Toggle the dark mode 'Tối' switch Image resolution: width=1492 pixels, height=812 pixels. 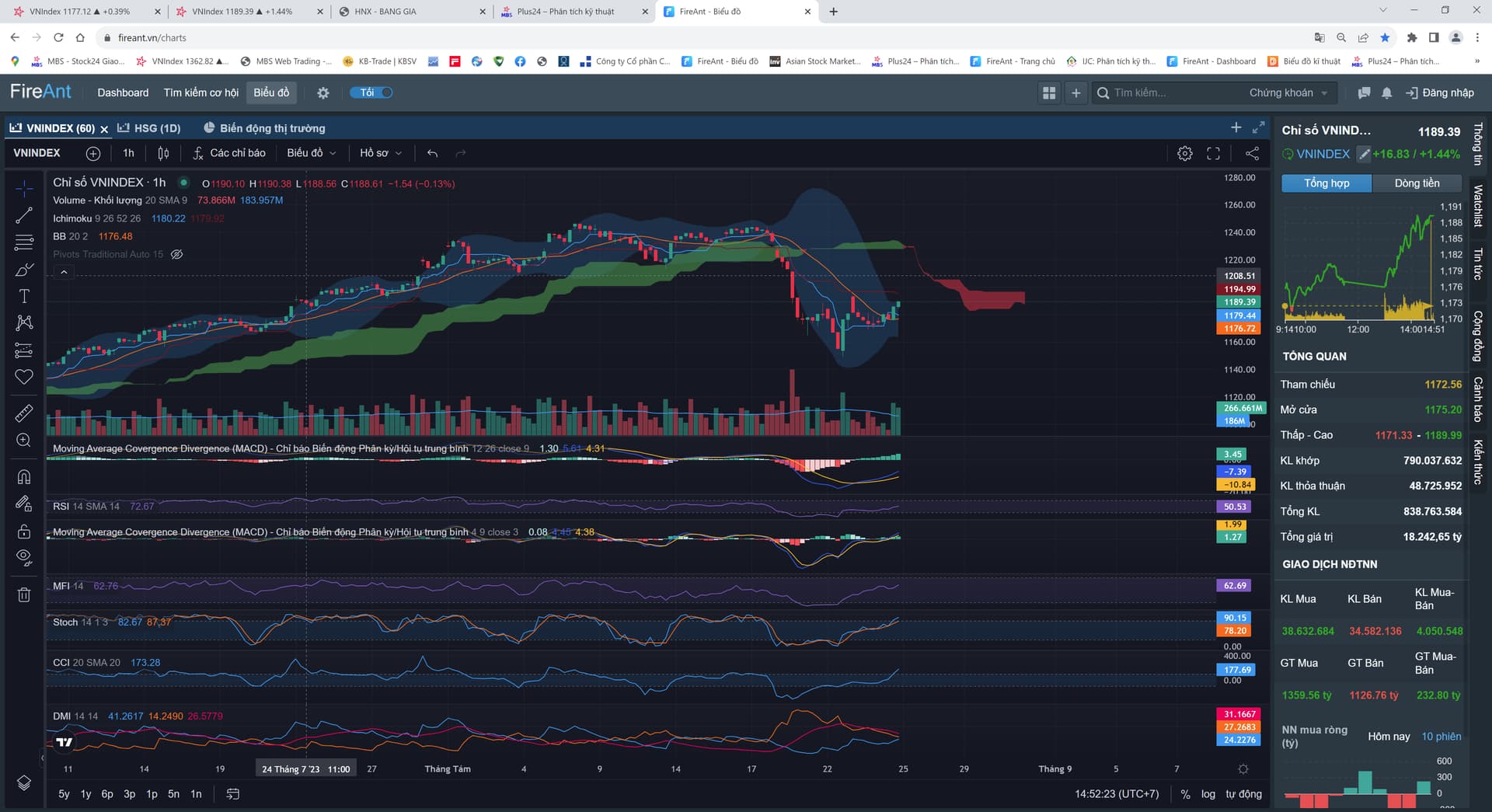(372, 92)
